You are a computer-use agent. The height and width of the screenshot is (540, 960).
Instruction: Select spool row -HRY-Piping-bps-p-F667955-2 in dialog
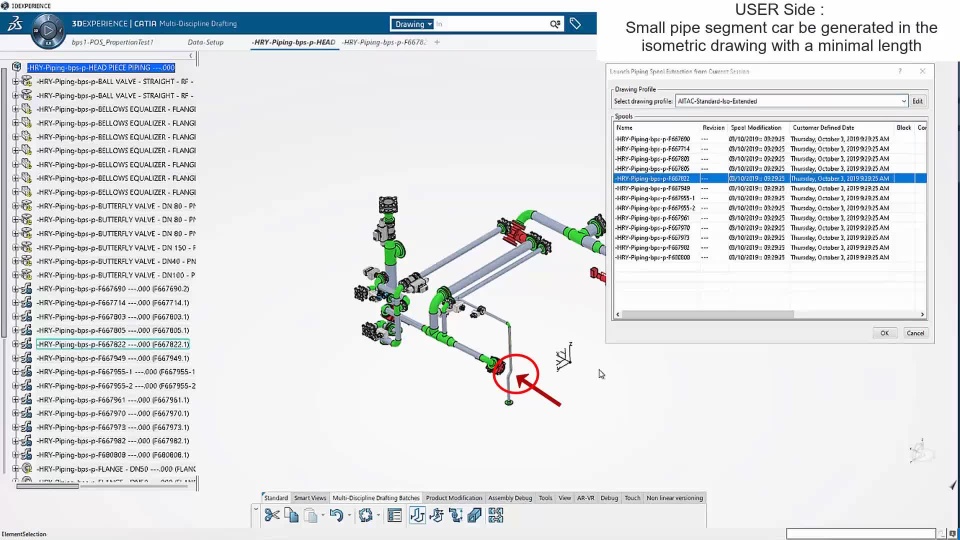[x=770, y=208]
